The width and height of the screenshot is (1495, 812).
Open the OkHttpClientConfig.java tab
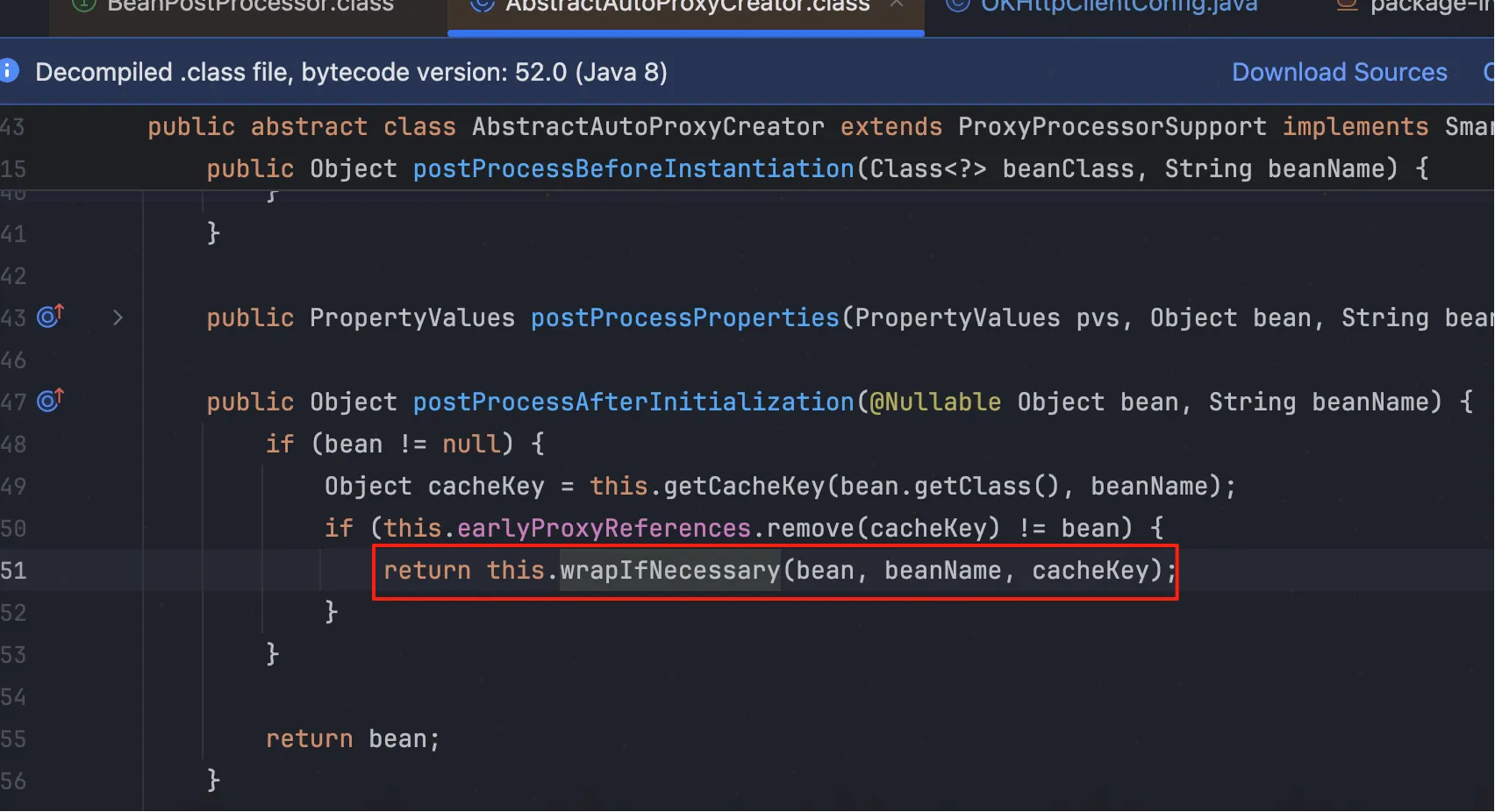(1119, 5)
